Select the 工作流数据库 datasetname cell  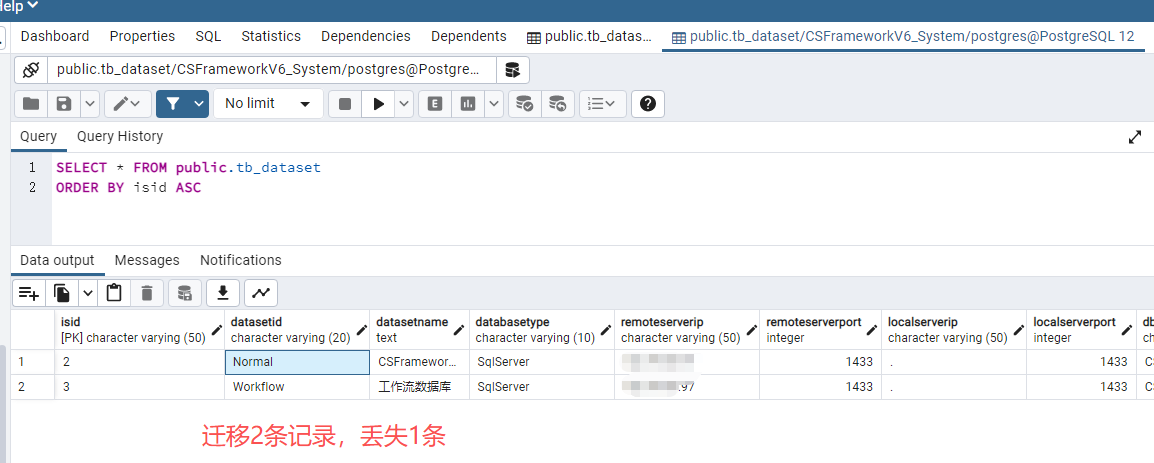[x=420, y=387]
